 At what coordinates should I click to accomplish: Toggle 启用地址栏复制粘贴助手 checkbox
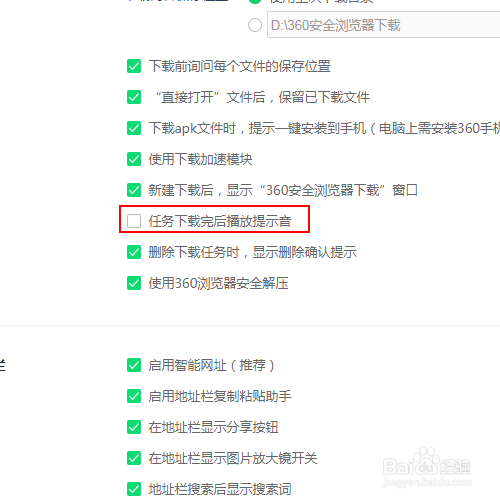[134, 396]
